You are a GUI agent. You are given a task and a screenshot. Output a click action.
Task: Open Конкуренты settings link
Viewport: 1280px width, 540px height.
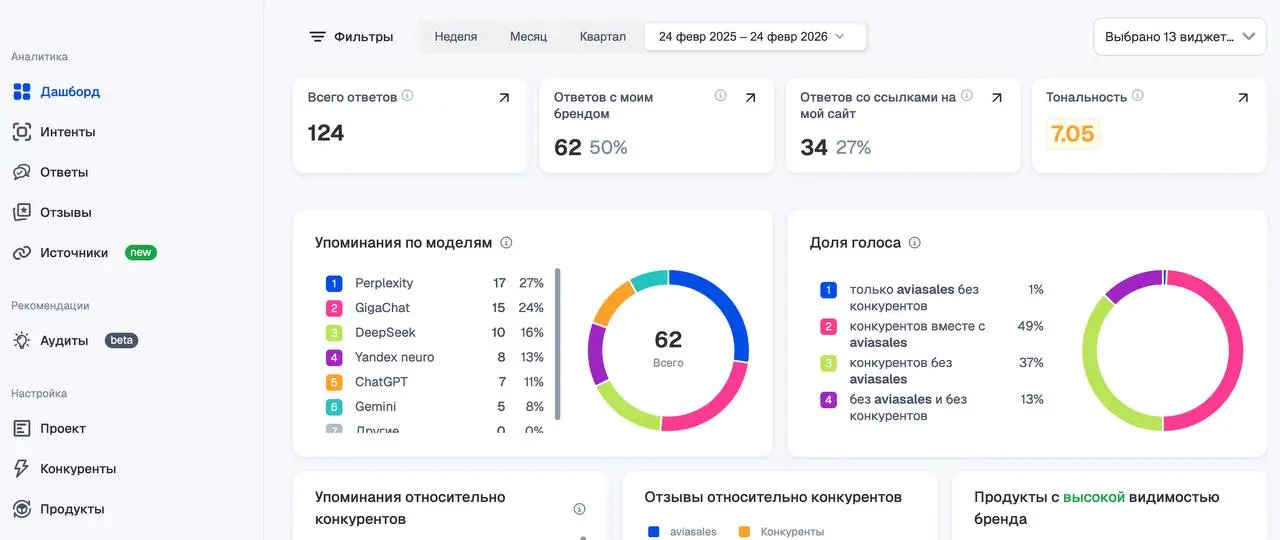tap(78, 469)
